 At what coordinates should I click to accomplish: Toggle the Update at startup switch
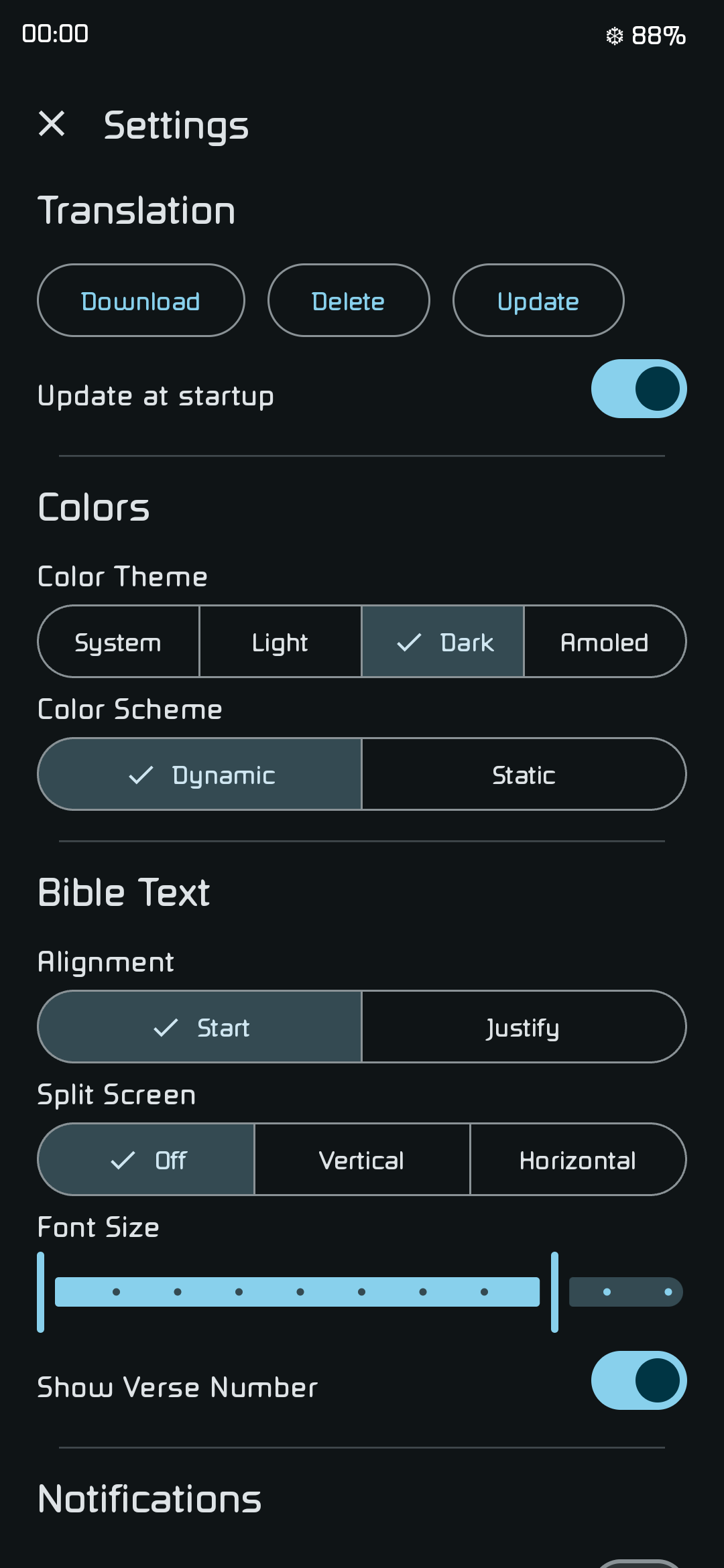[x=639, y=389]
